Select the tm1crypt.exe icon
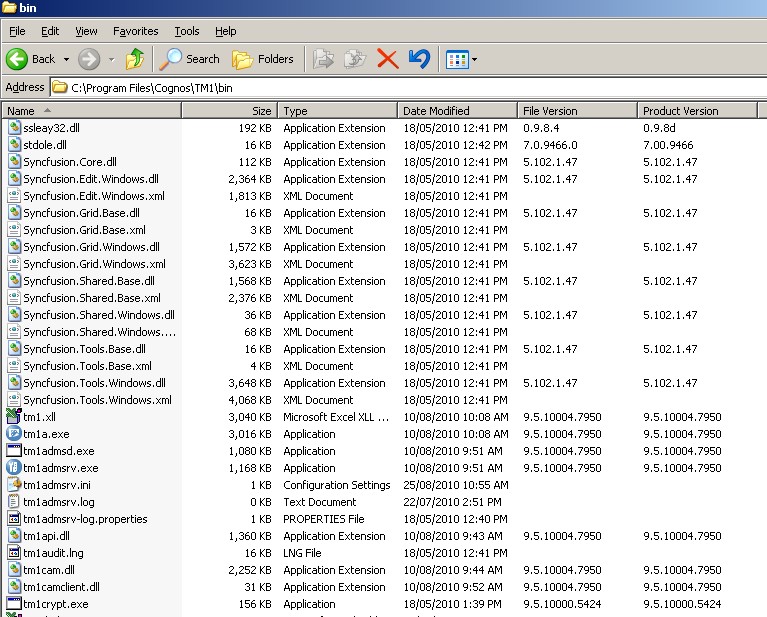The image size is (767, 617). pyautogui.click(x=14, y=604)
